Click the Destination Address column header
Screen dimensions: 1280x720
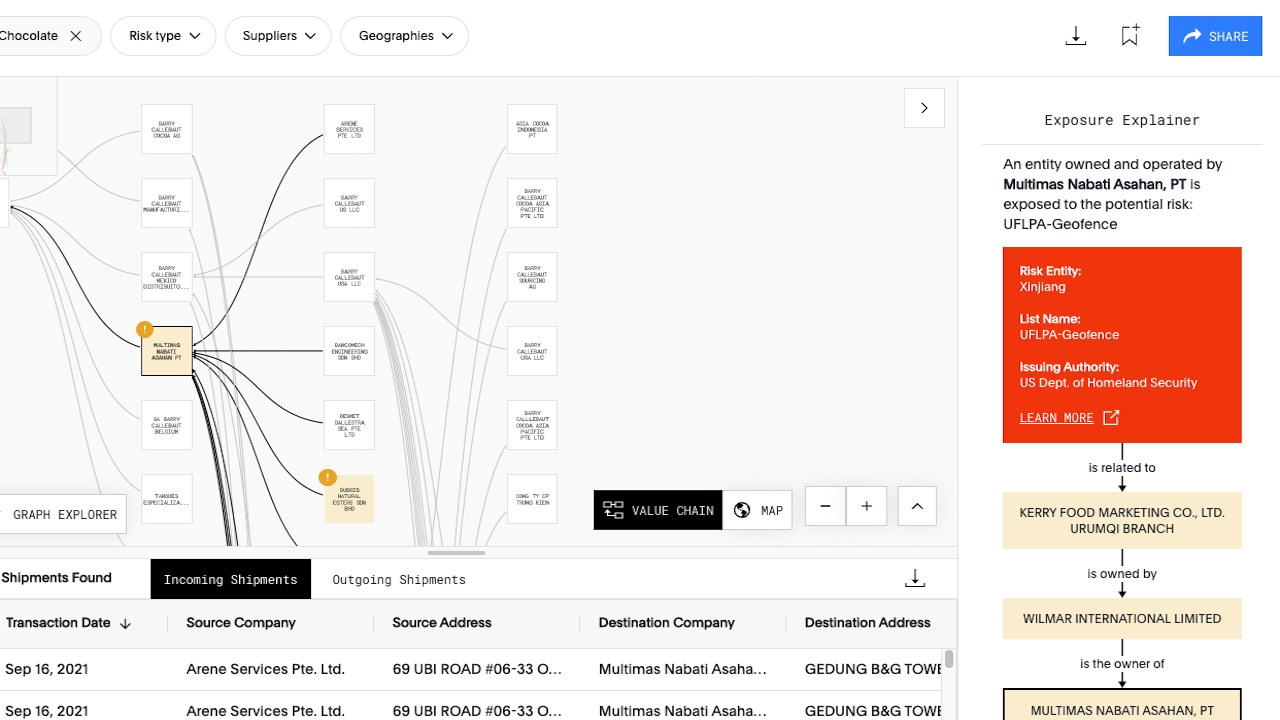click(x=867, y=622)
